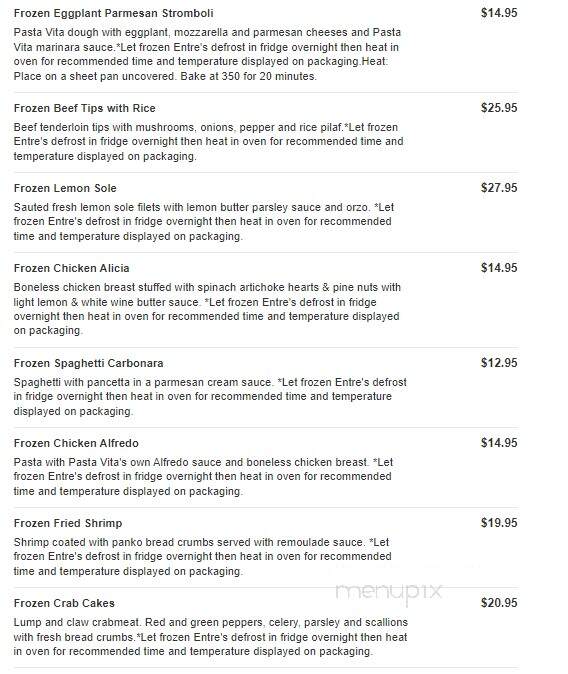
Task: Select the $25.95 Beef Tips price
Action: coord(499,108)
